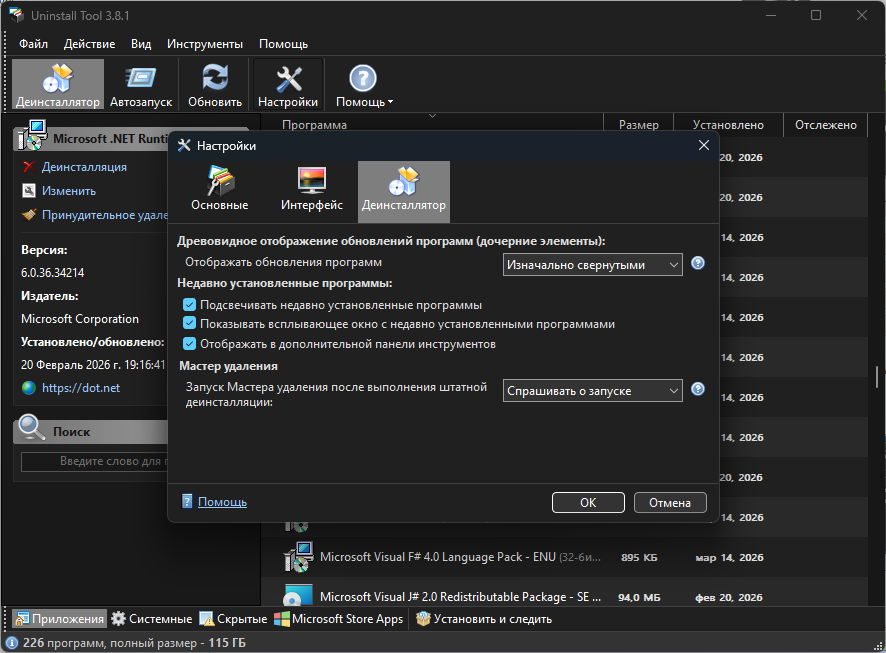Uncheck Показывать всплывающее окно checkbox
This screenshot has width=886, height=653.
189,324
